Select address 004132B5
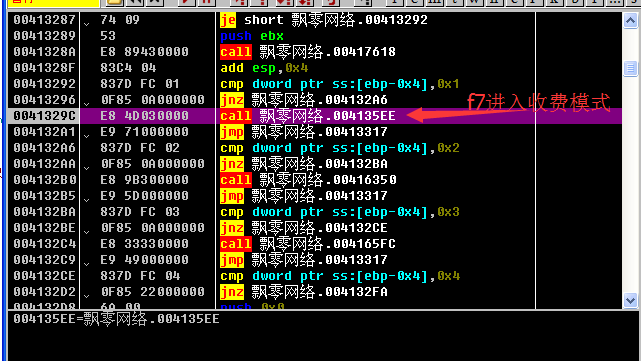 [x=44, y=195]
